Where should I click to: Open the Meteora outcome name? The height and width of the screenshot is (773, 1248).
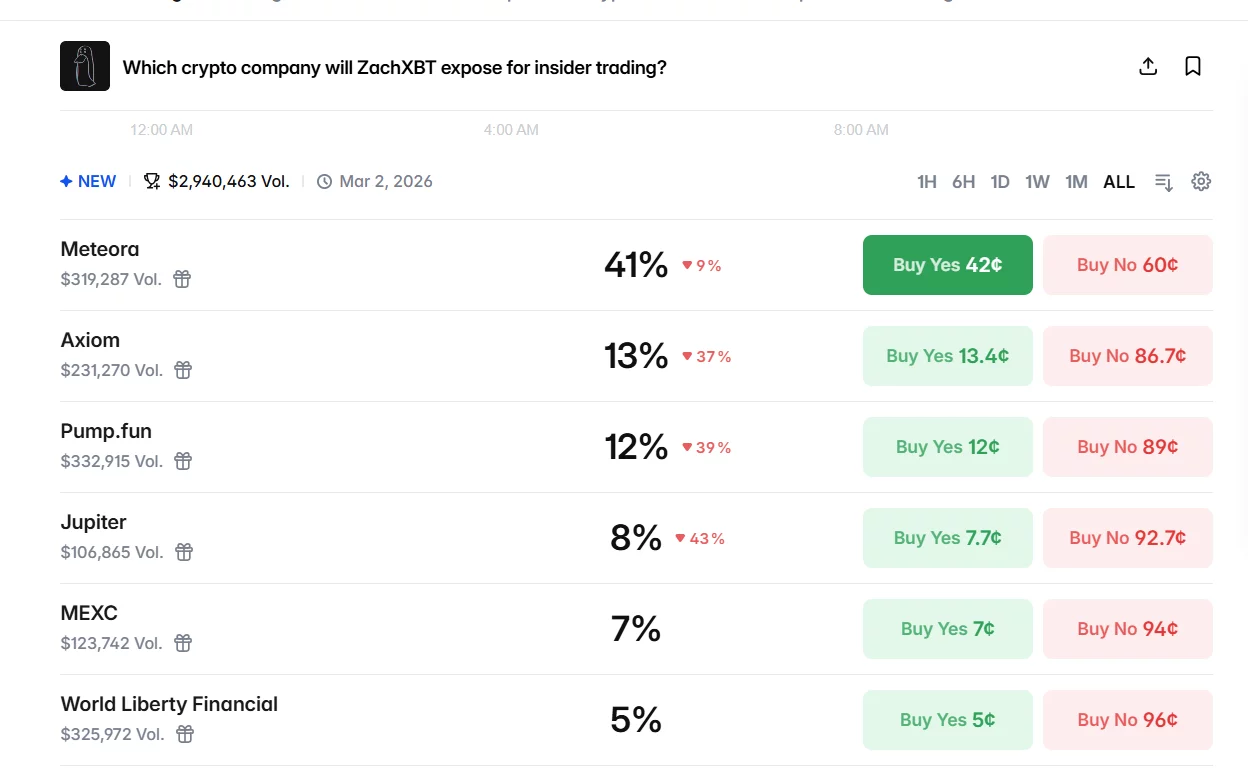coord(100,249)
